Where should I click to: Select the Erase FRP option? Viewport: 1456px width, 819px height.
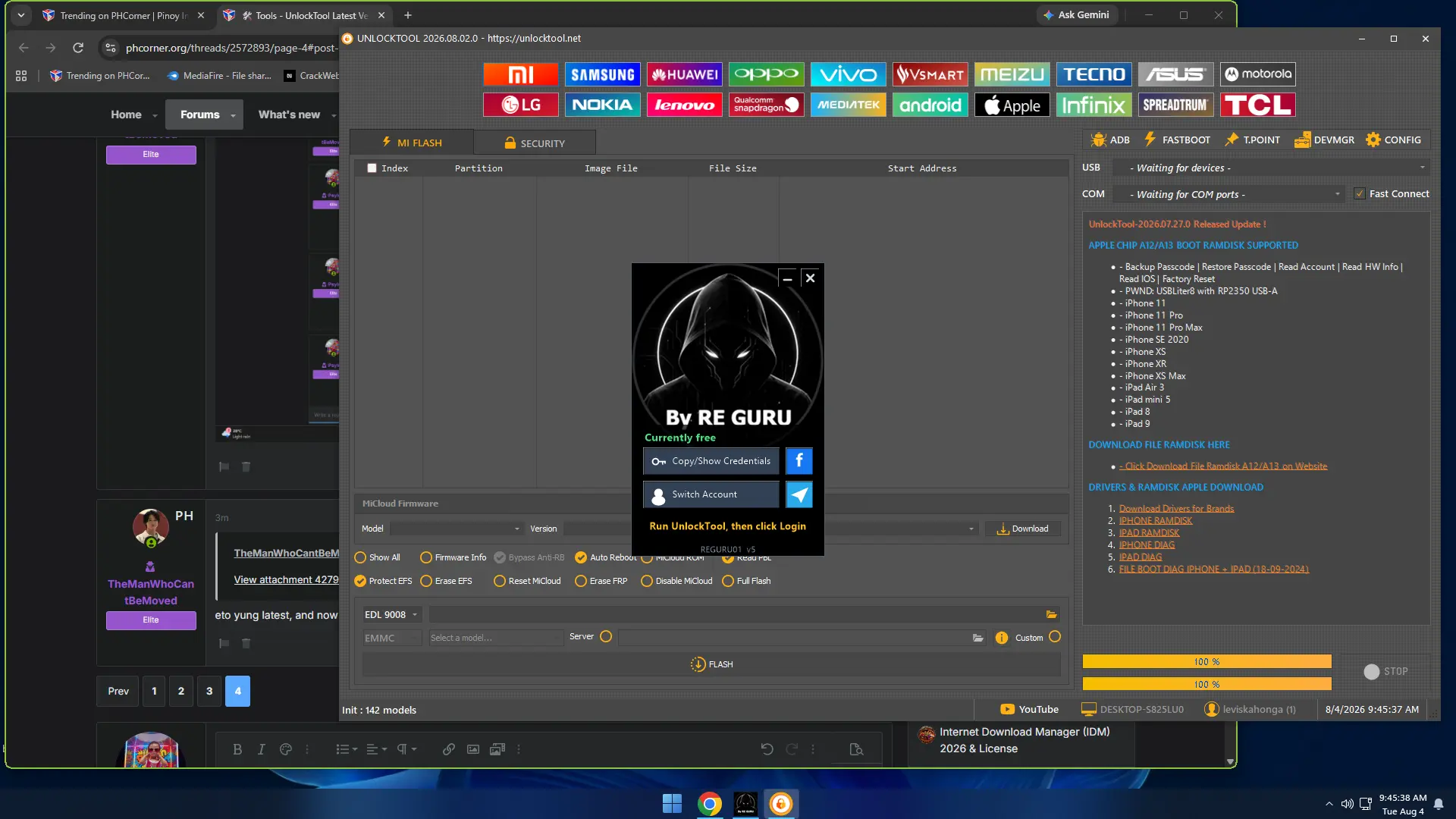[581, 581]
